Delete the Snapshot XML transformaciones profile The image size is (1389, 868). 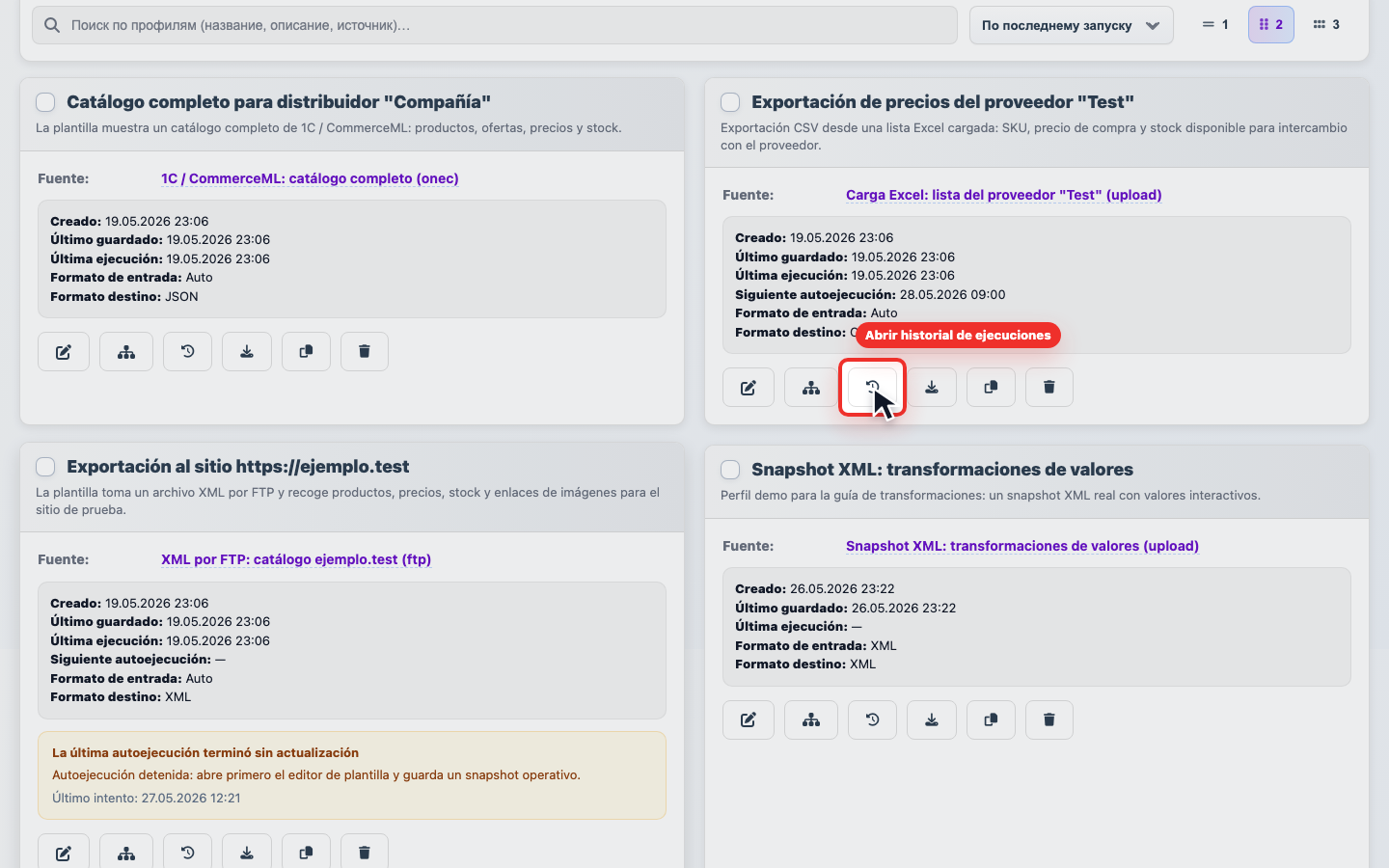point(1049,719)
